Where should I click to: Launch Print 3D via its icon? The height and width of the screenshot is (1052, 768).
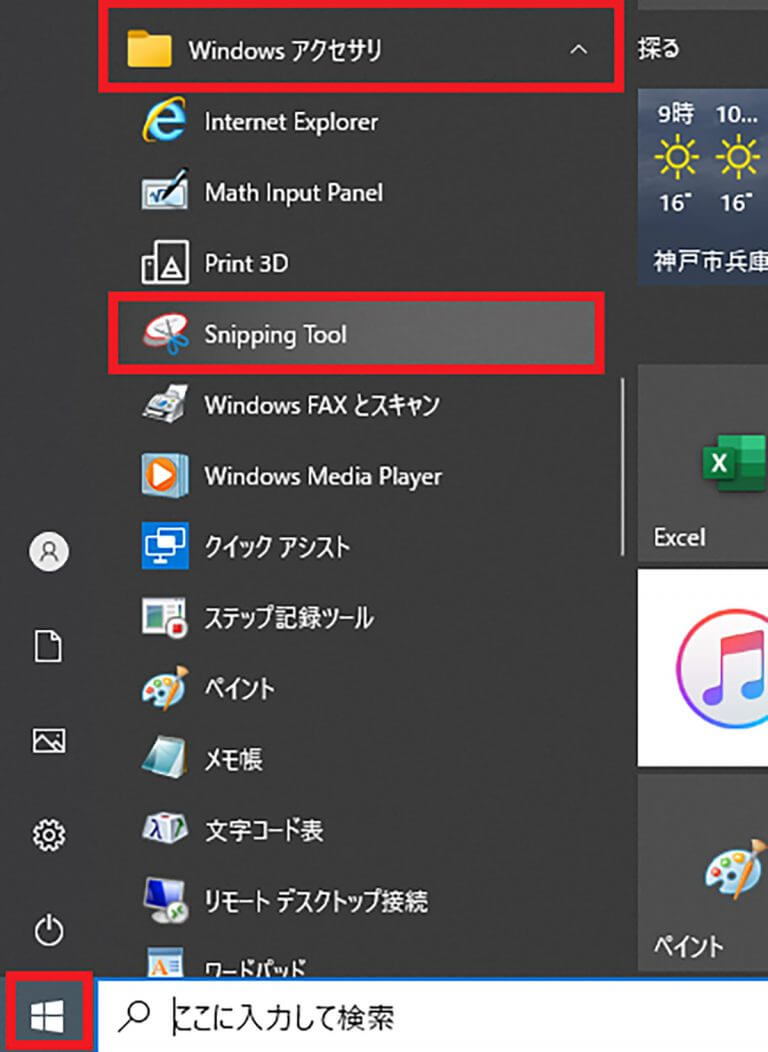tap(164, 263)
